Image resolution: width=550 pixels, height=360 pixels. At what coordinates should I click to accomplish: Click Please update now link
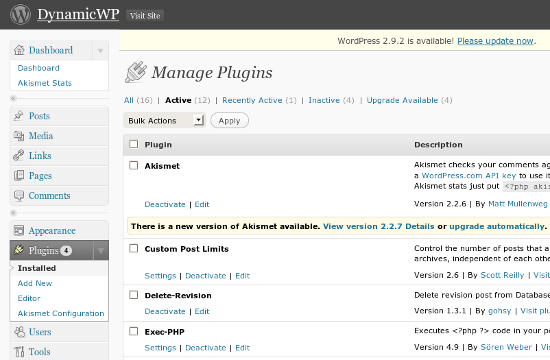coord(495,41)
